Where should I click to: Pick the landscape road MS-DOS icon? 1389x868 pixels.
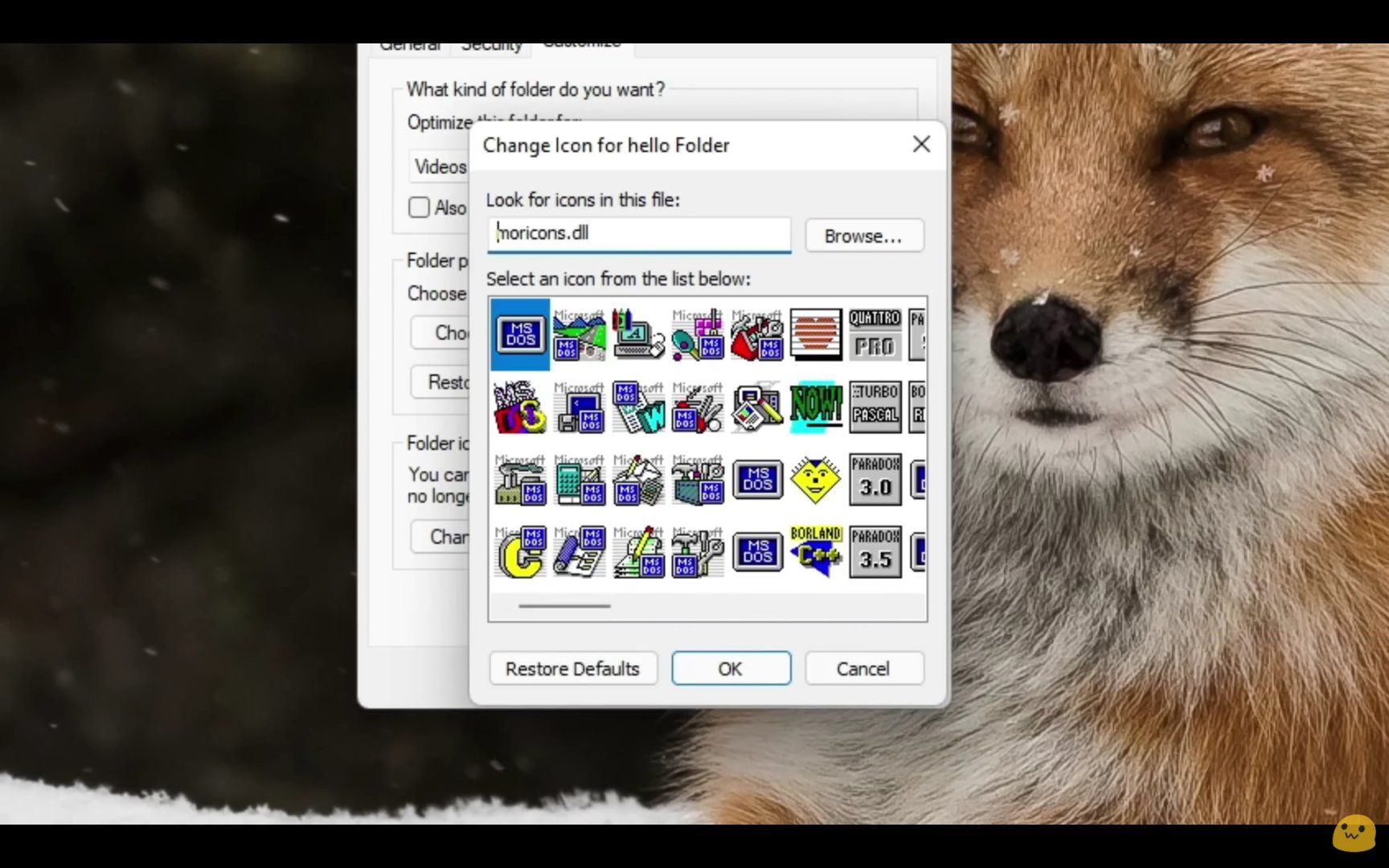point(580,334)
